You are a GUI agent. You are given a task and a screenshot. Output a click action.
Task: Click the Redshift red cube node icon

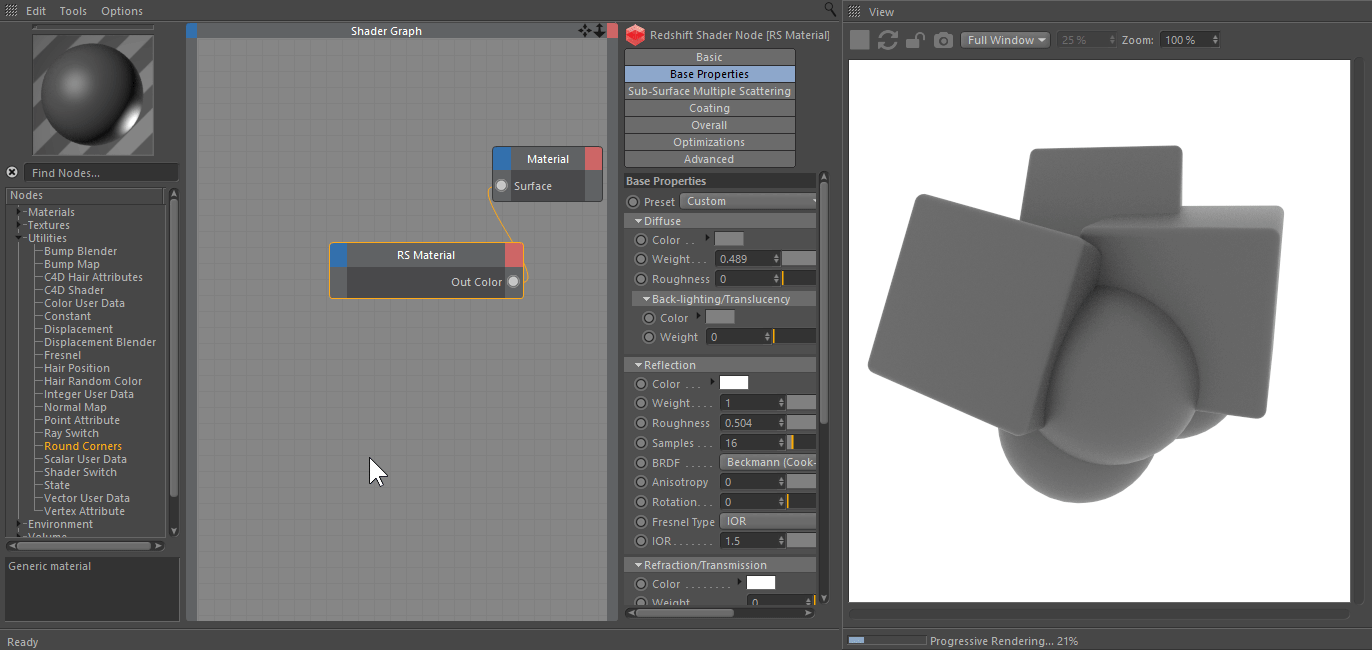(635, 35)
